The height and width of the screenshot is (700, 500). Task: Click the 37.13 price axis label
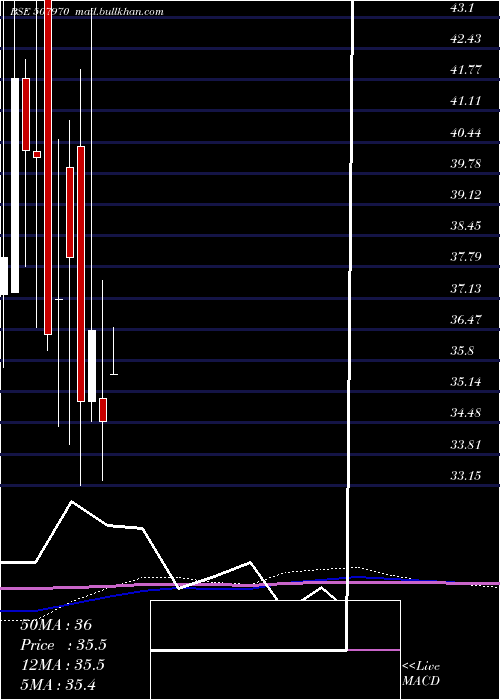(466, 289)
